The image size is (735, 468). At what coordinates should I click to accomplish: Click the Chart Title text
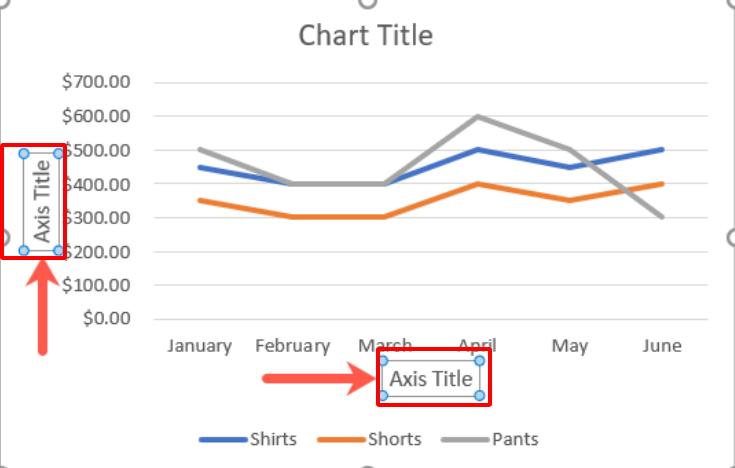coord(366,36)
